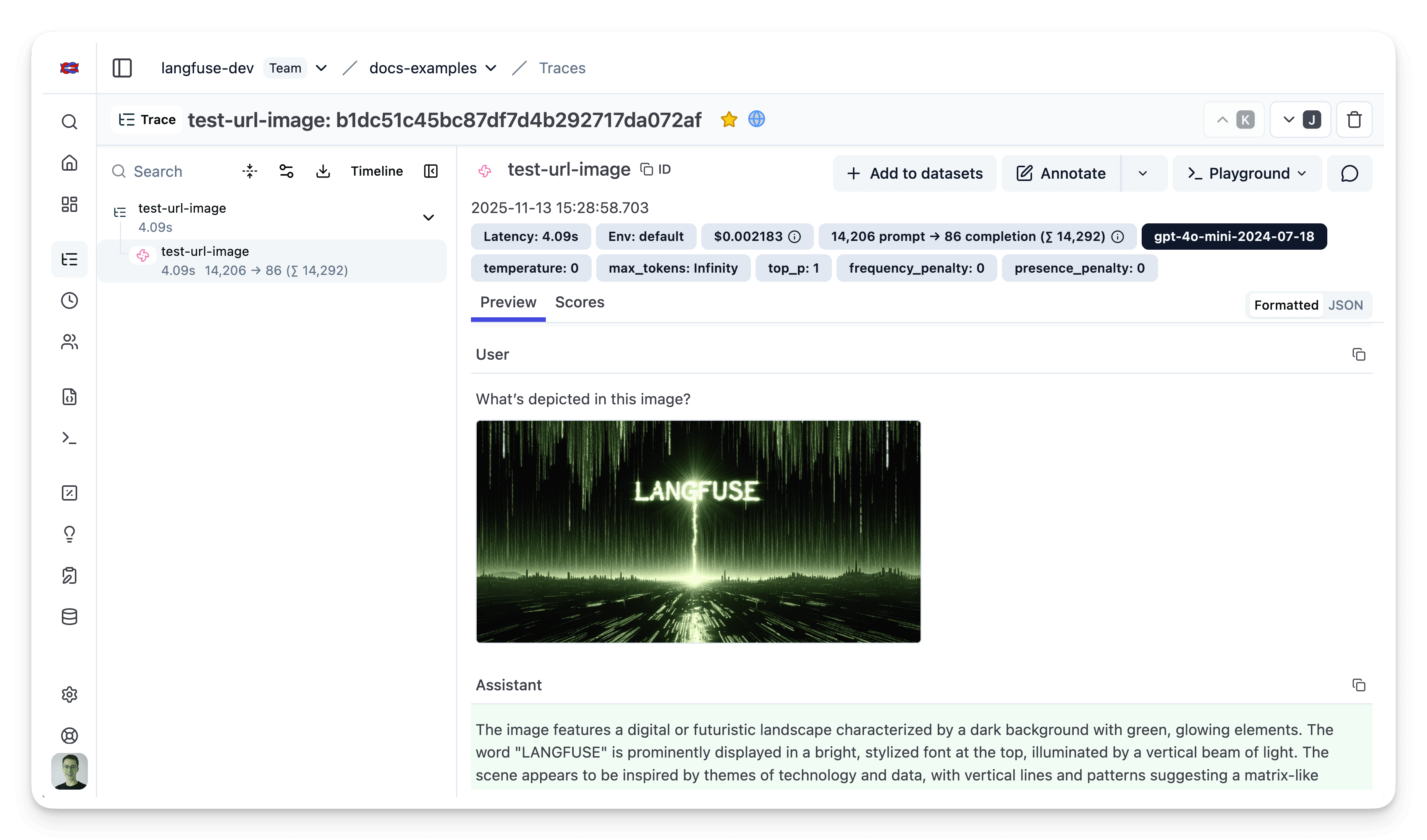Copy User message content
The height and width of the screenshot is (840, 1427).
coord(1359,355)
